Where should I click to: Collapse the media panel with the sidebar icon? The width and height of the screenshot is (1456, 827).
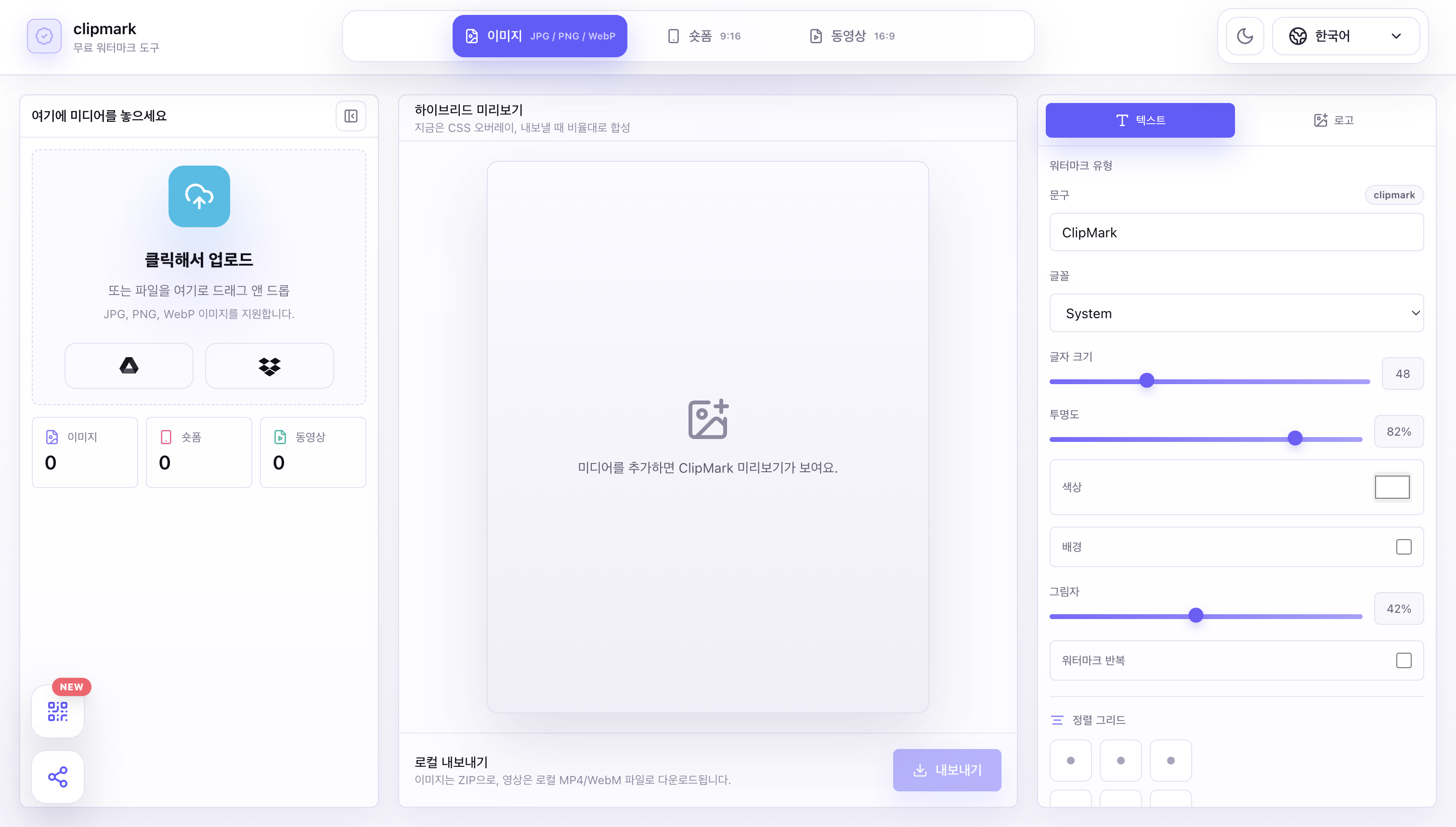(351, 116)
